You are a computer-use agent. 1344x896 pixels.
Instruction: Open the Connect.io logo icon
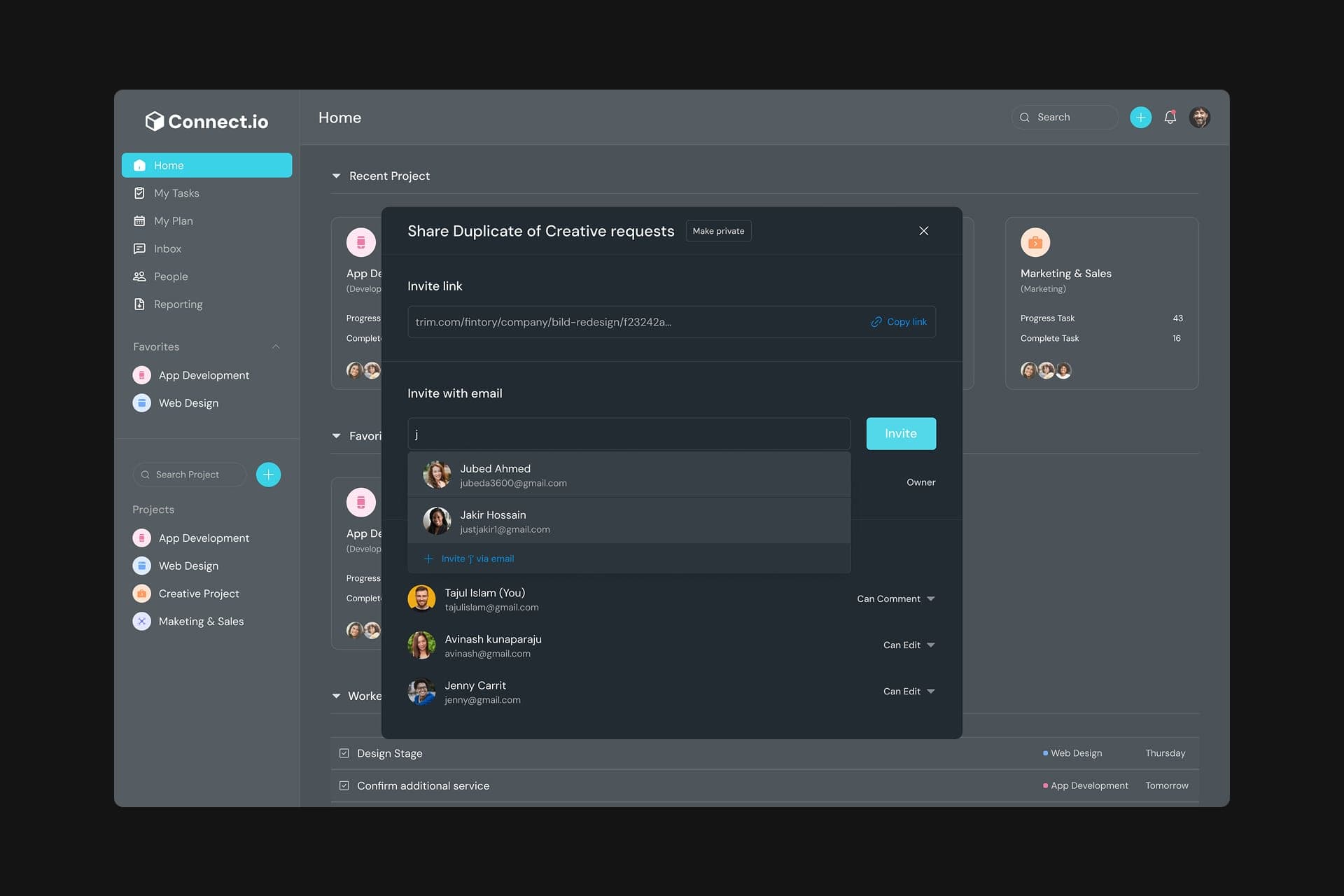[x=154, y=120]
